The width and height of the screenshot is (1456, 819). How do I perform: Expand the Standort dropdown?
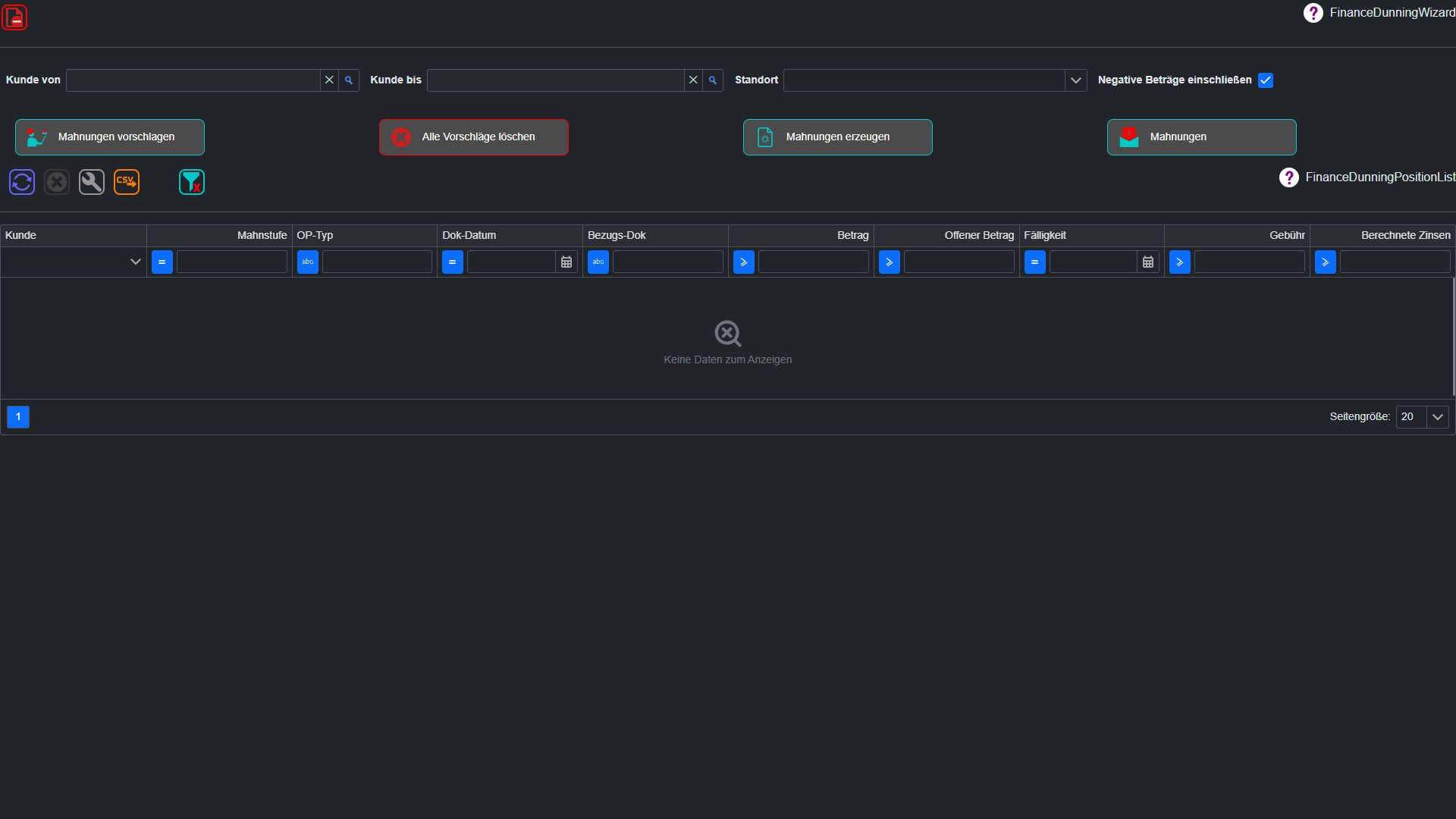pyautogui.click(x=1075, y=80)
